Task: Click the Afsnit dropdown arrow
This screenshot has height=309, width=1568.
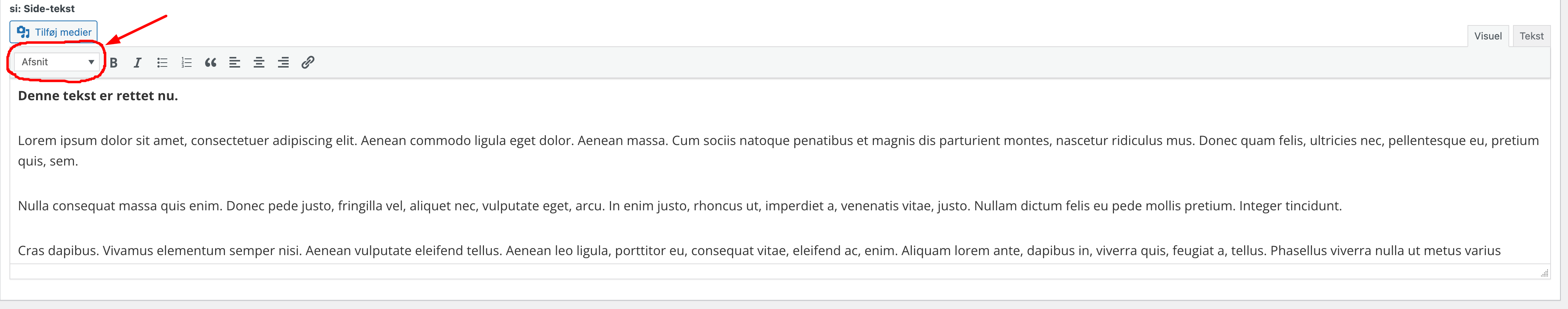Action: (91, 62)
